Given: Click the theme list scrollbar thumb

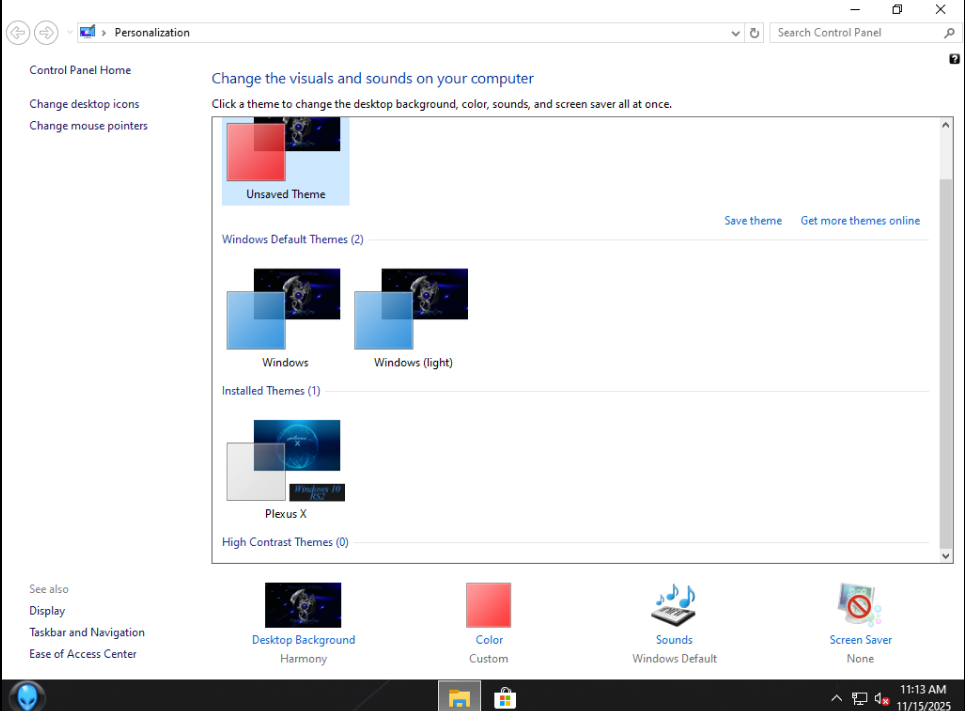Looking at the screenshot, I should click(946, 363).
